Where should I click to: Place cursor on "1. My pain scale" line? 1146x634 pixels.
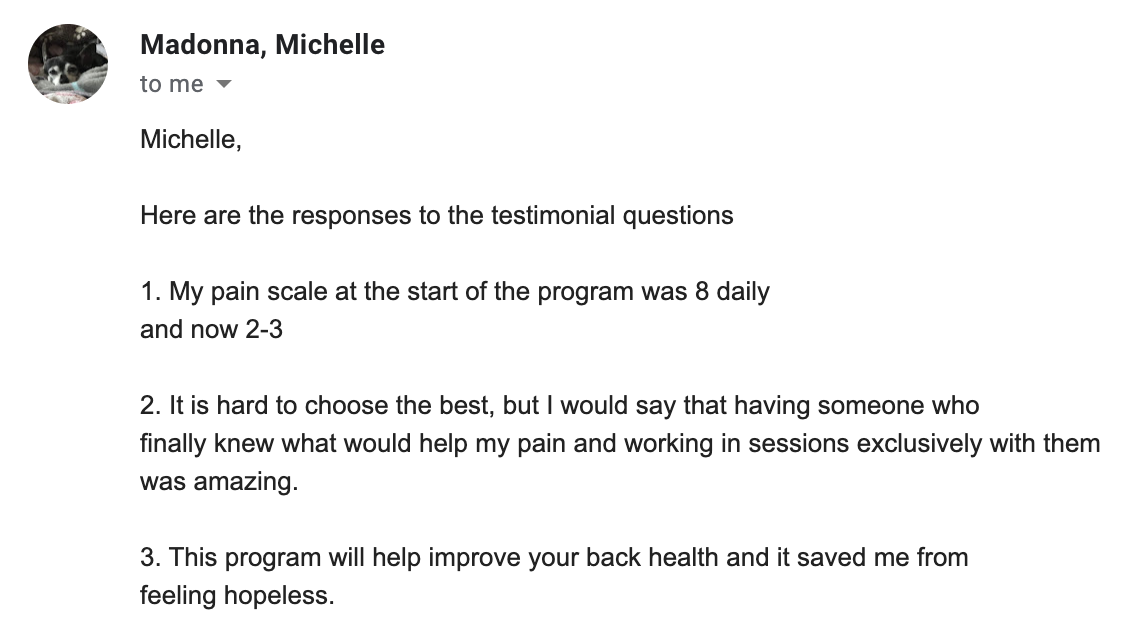(x=455, y=292)
